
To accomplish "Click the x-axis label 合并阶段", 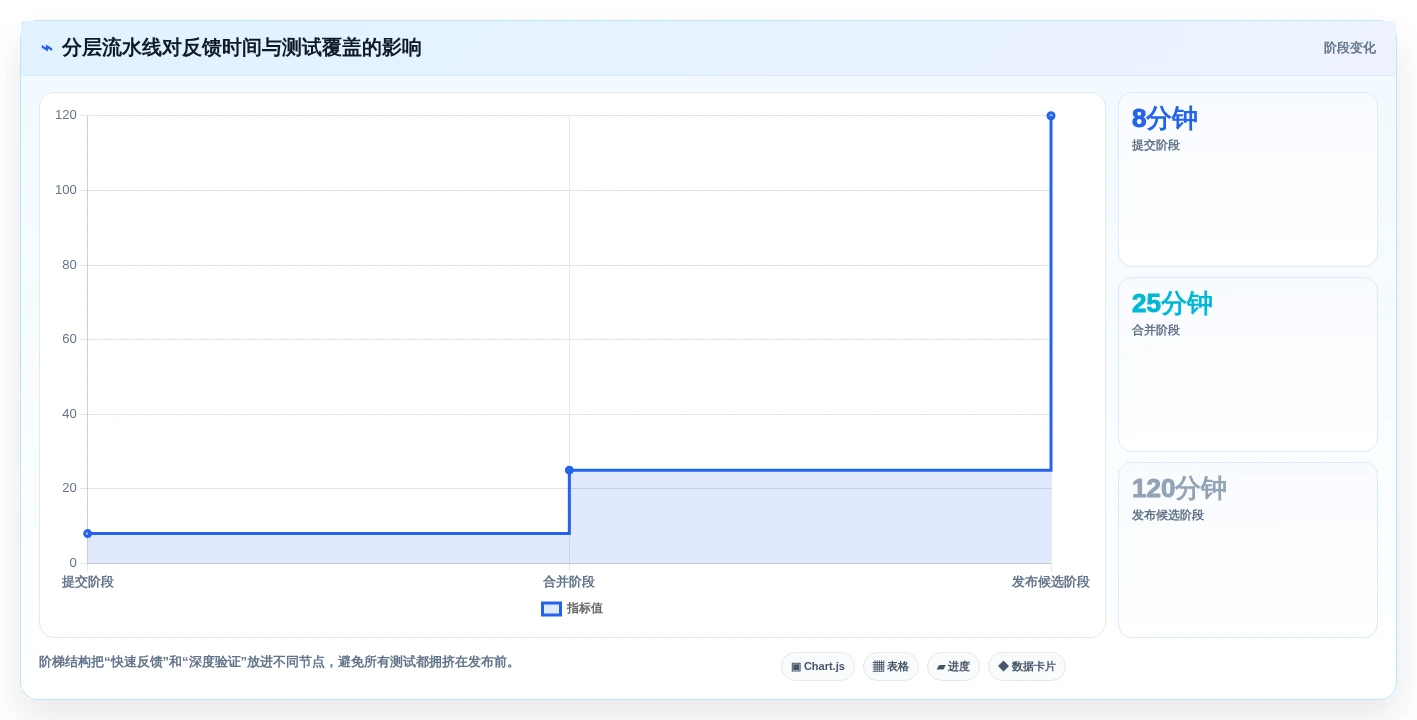I will [x=569, y=582].
